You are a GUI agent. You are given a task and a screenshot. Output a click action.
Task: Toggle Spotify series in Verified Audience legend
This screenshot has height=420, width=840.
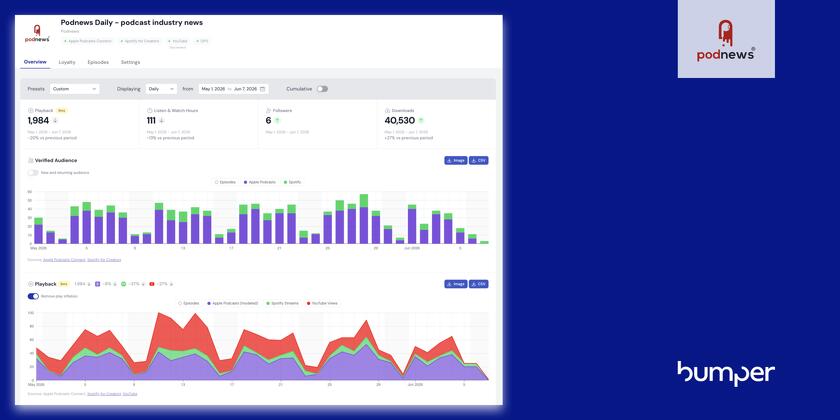[x=292, y=182]
